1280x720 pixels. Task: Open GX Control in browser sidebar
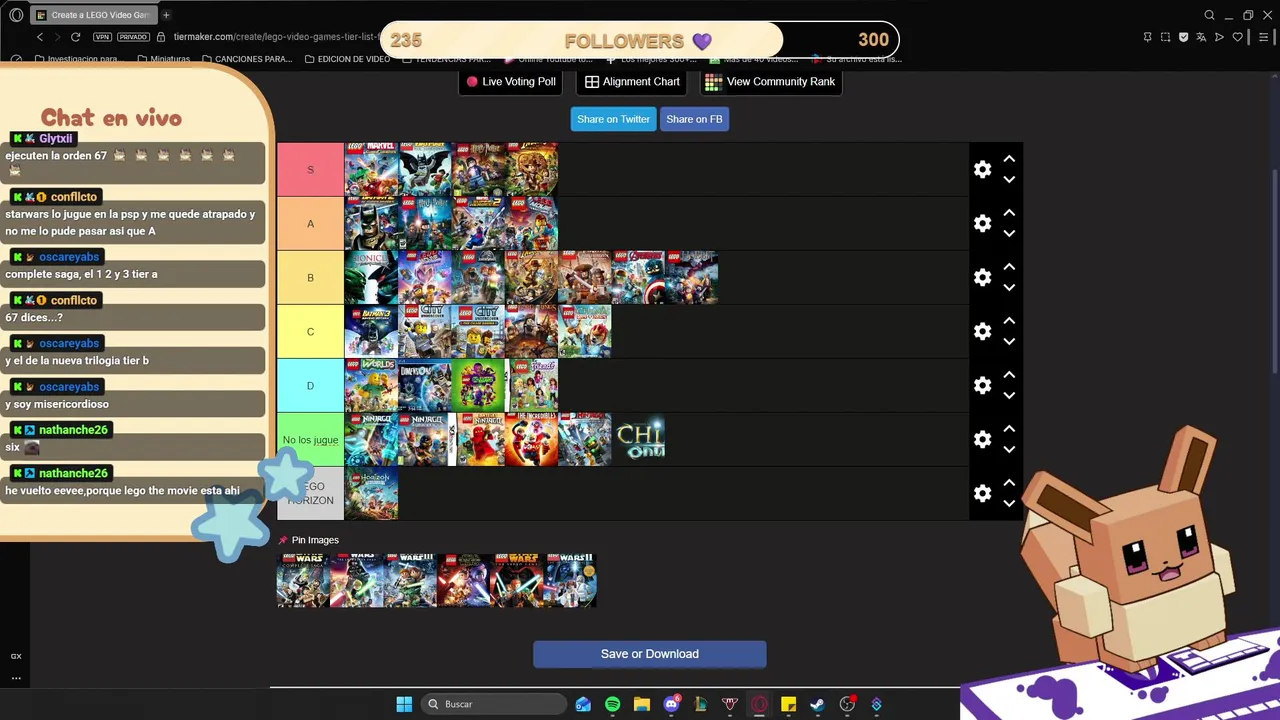pos(16,656)
